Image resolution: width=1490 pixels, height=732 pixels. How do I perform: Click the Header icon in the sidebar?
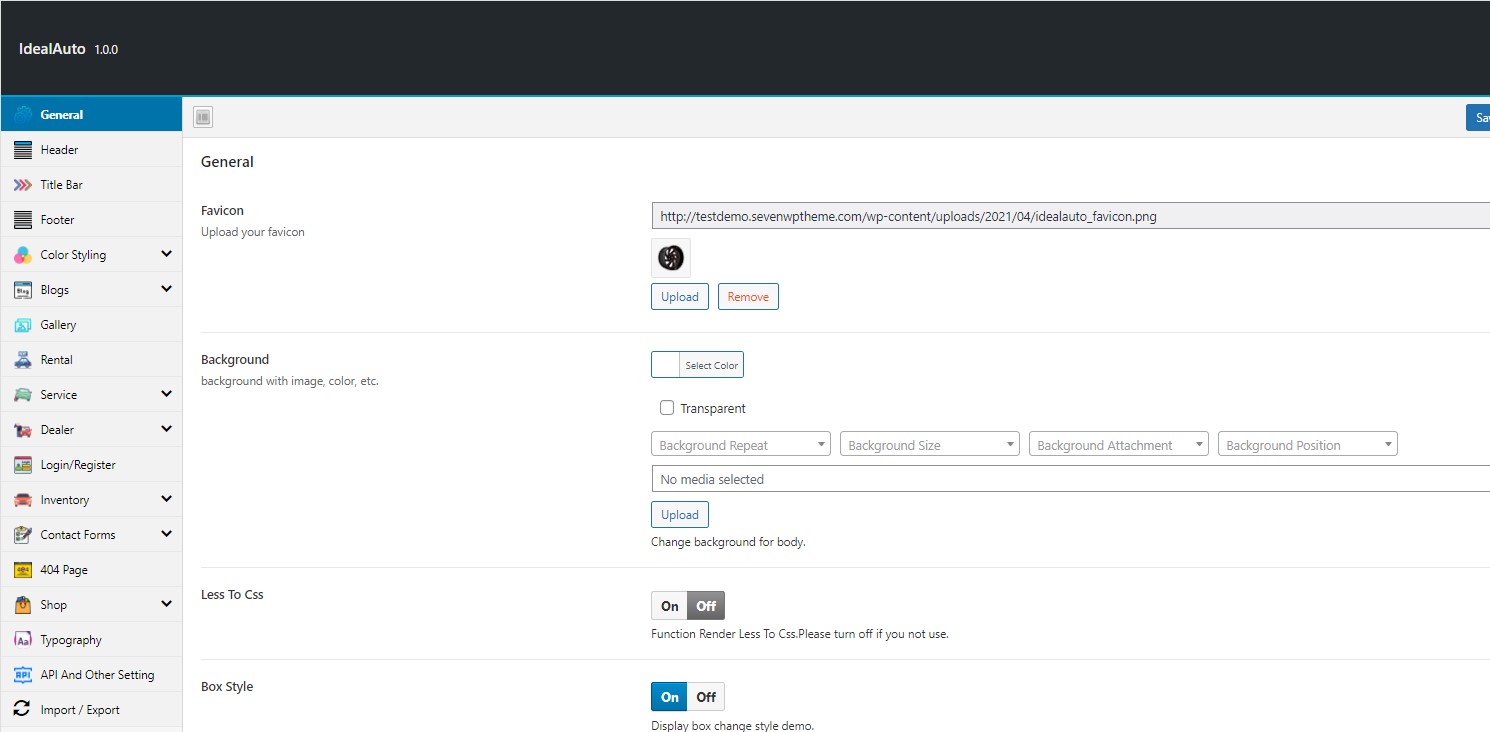(x=22, y=150)
